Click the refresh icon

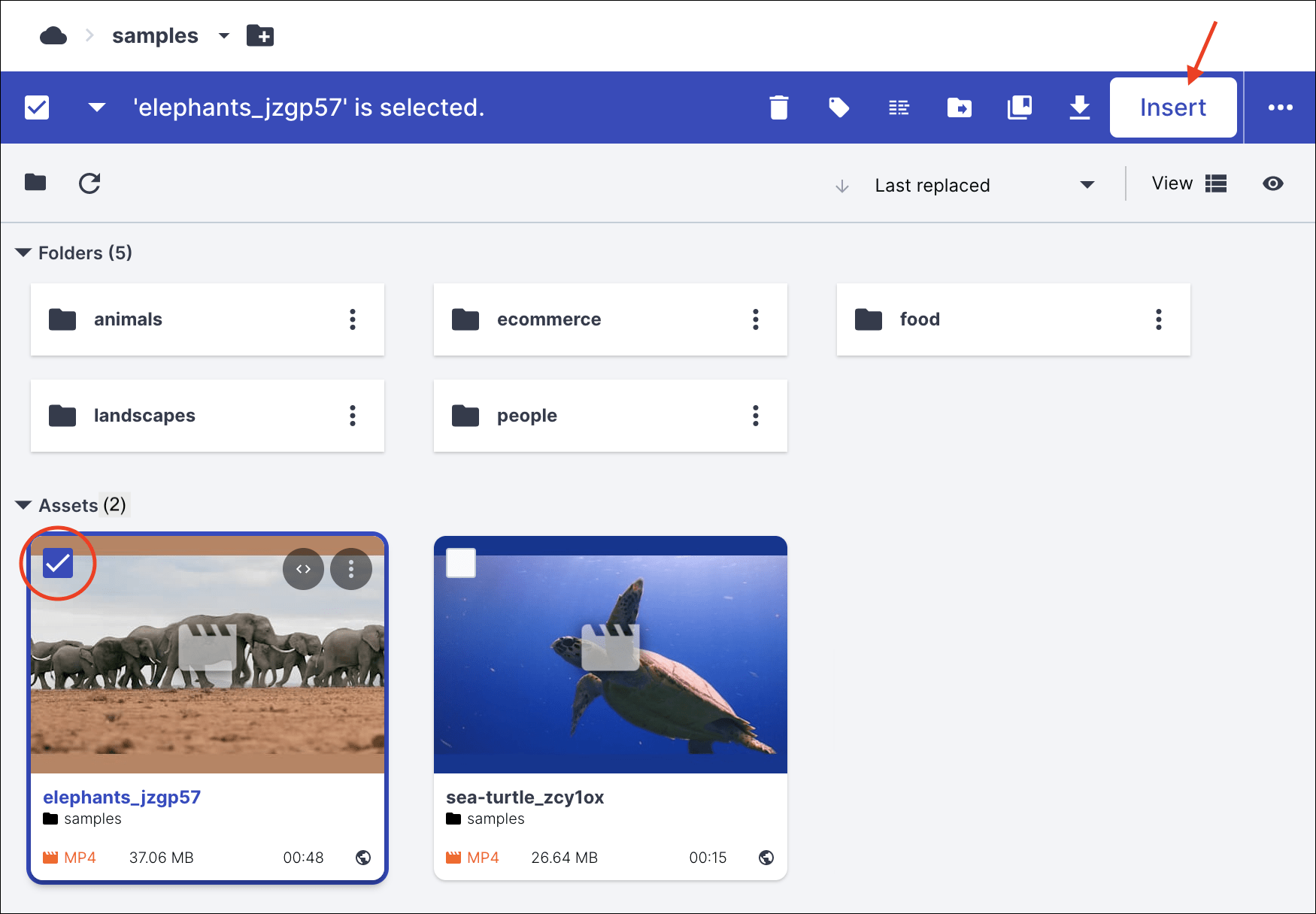pyautogui.click(x=89, y=183)
